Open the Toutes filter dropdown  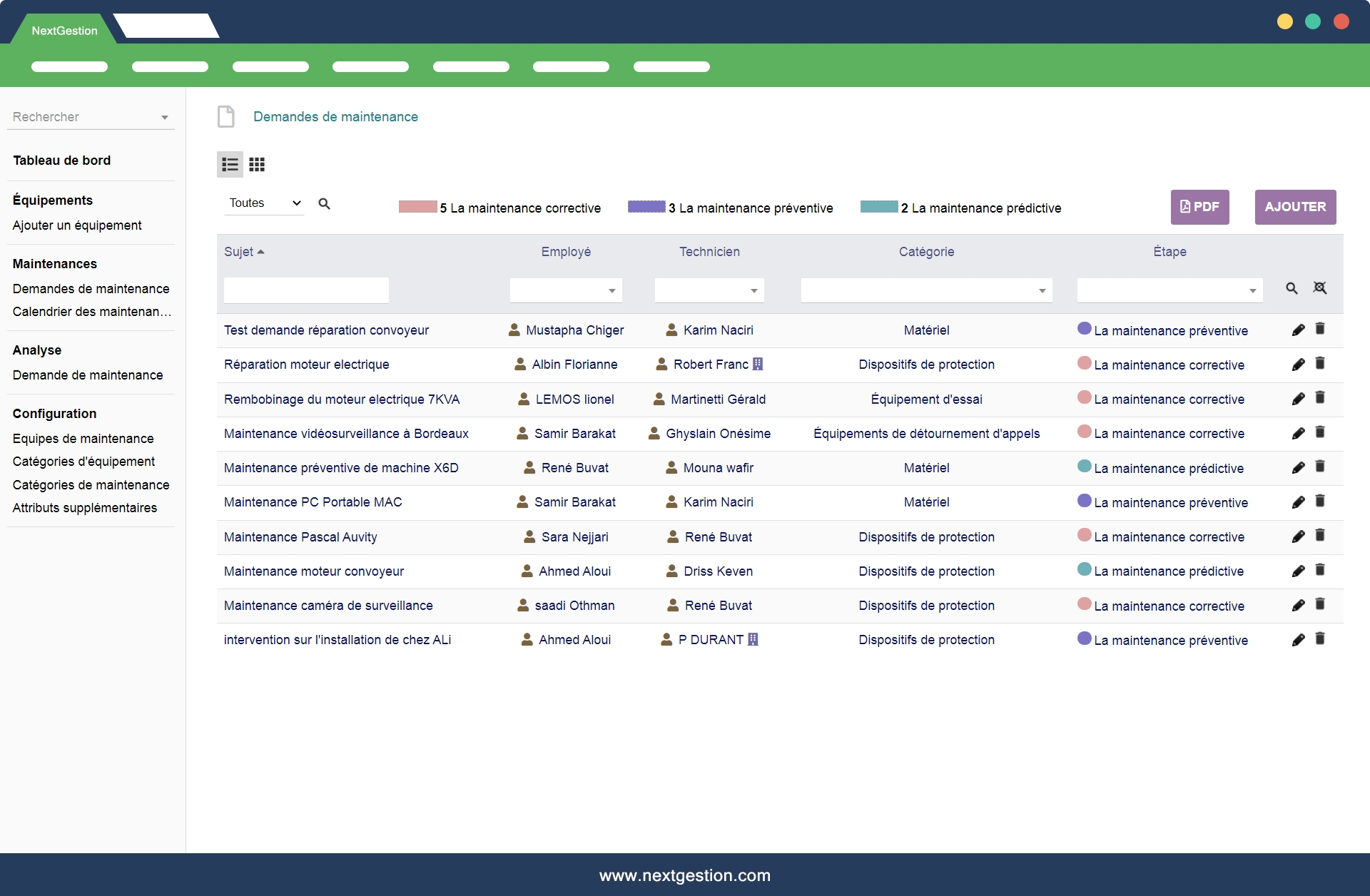click(x=265, y=203)
